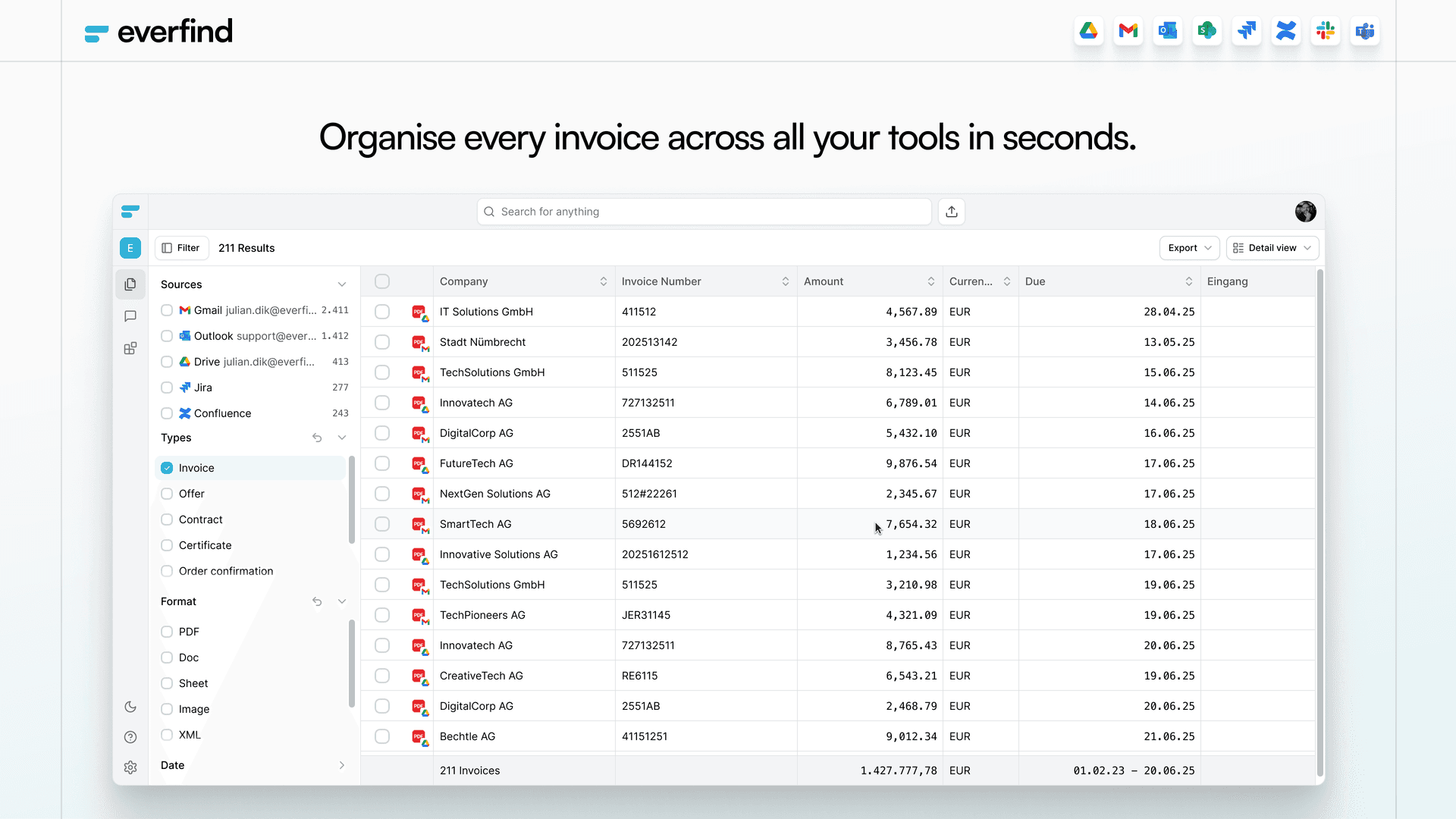Open the Outlook integration icon
This screenshot has height=819, width=1456.
1167,30
